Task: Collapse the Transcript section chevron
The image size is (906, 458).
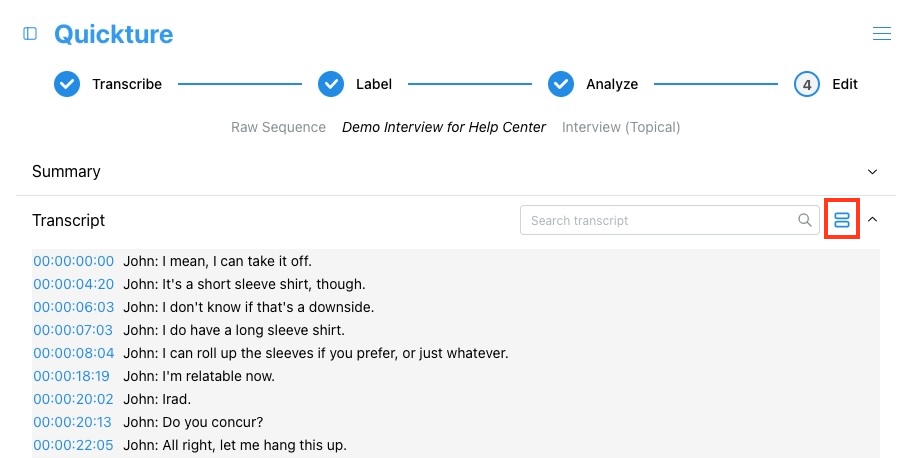Action: [872, 219]
